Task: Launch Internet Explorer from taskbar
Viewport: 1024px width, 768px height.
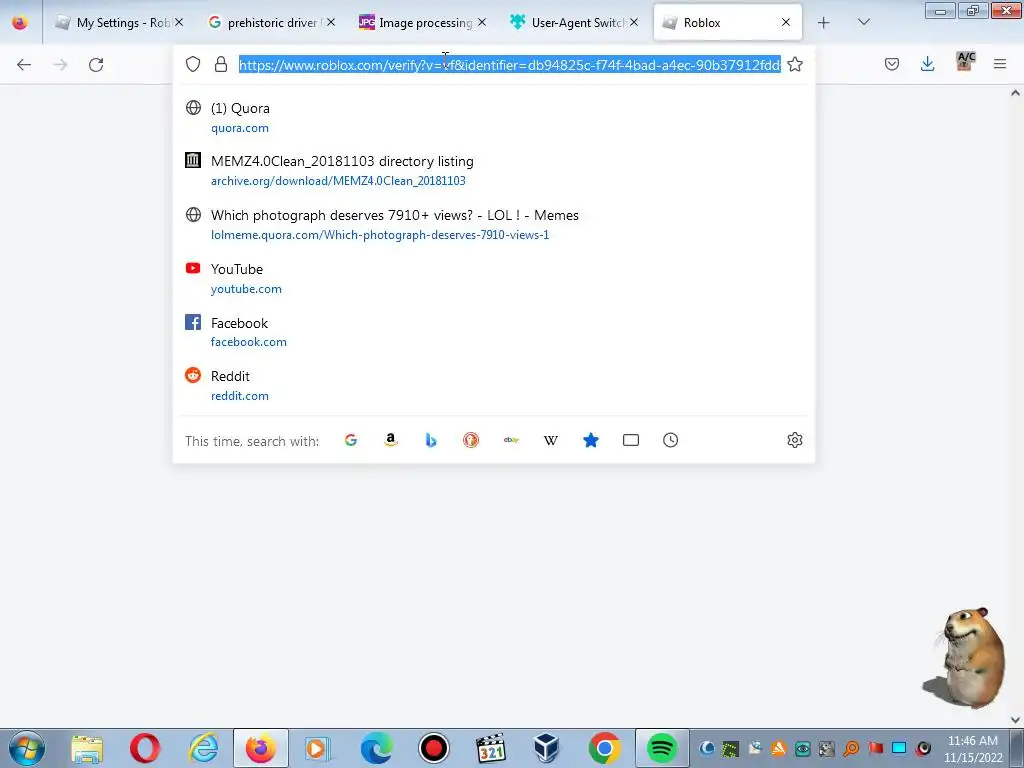Action: click(x=203, y=748)
